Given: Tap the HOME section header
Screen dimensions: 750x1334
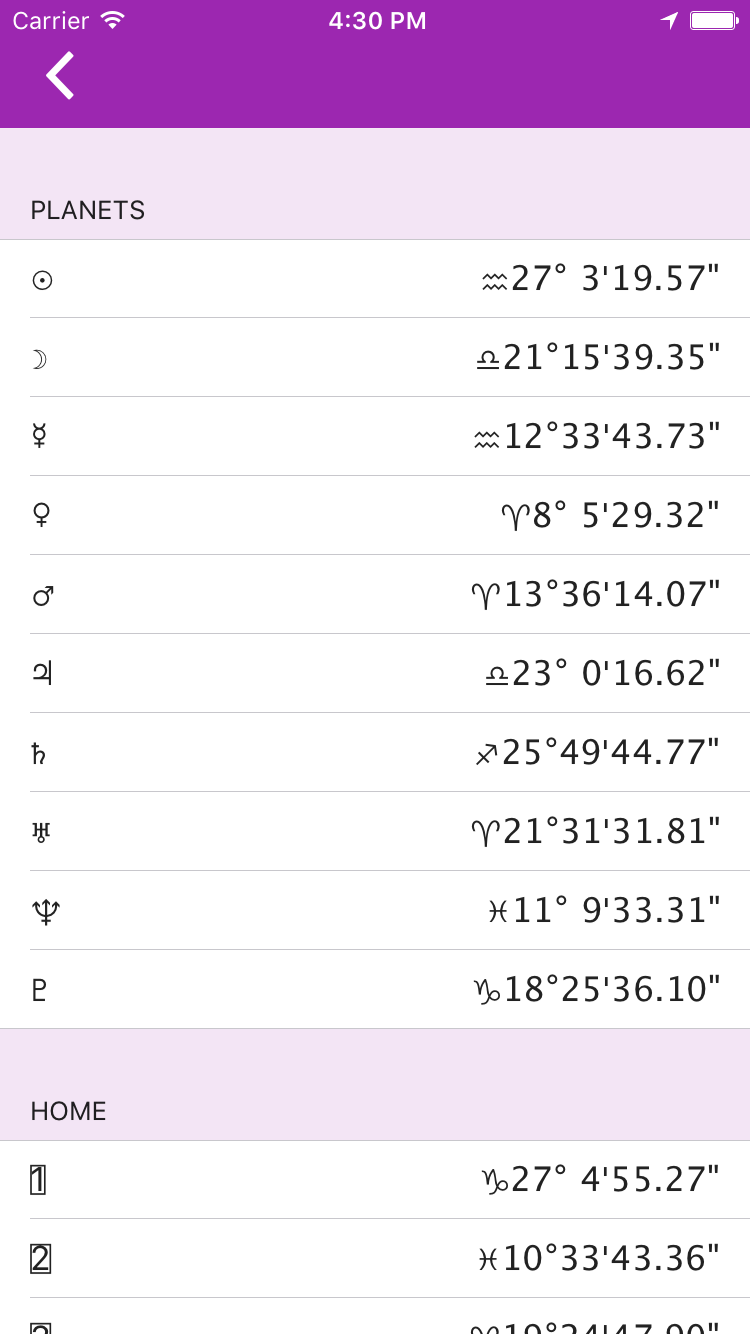Looking at the screenshot, I should pyautogui.click(x=67, y=1110).
